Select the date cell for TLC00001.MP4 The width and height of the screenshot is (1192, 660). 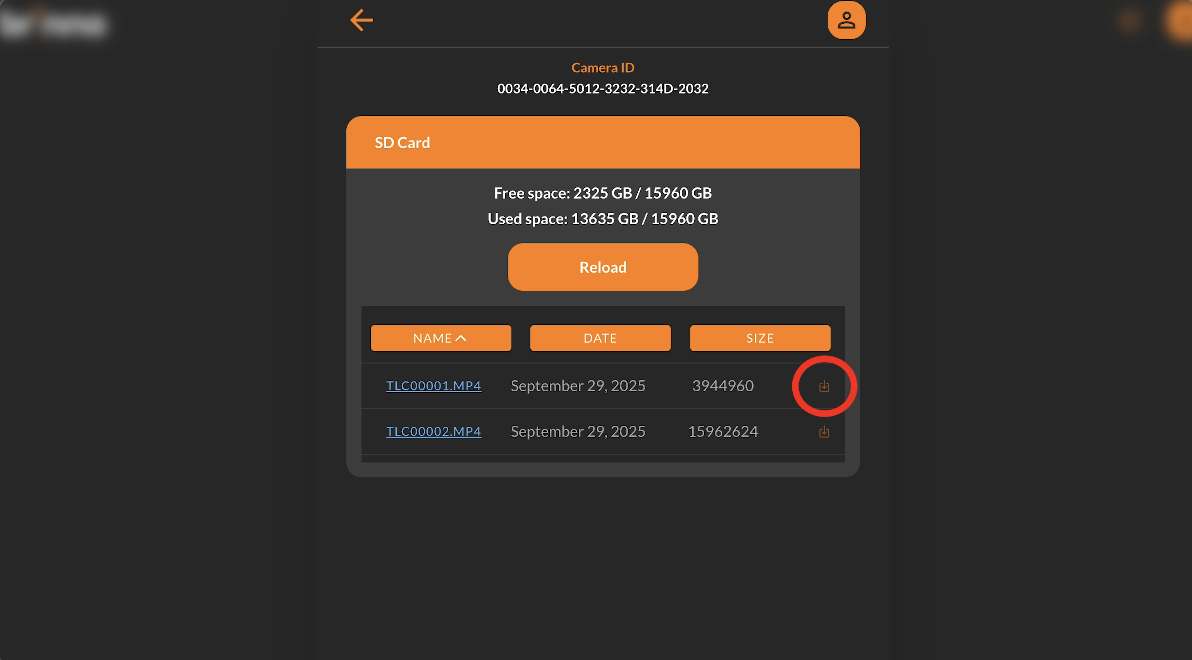pos(578,386)
